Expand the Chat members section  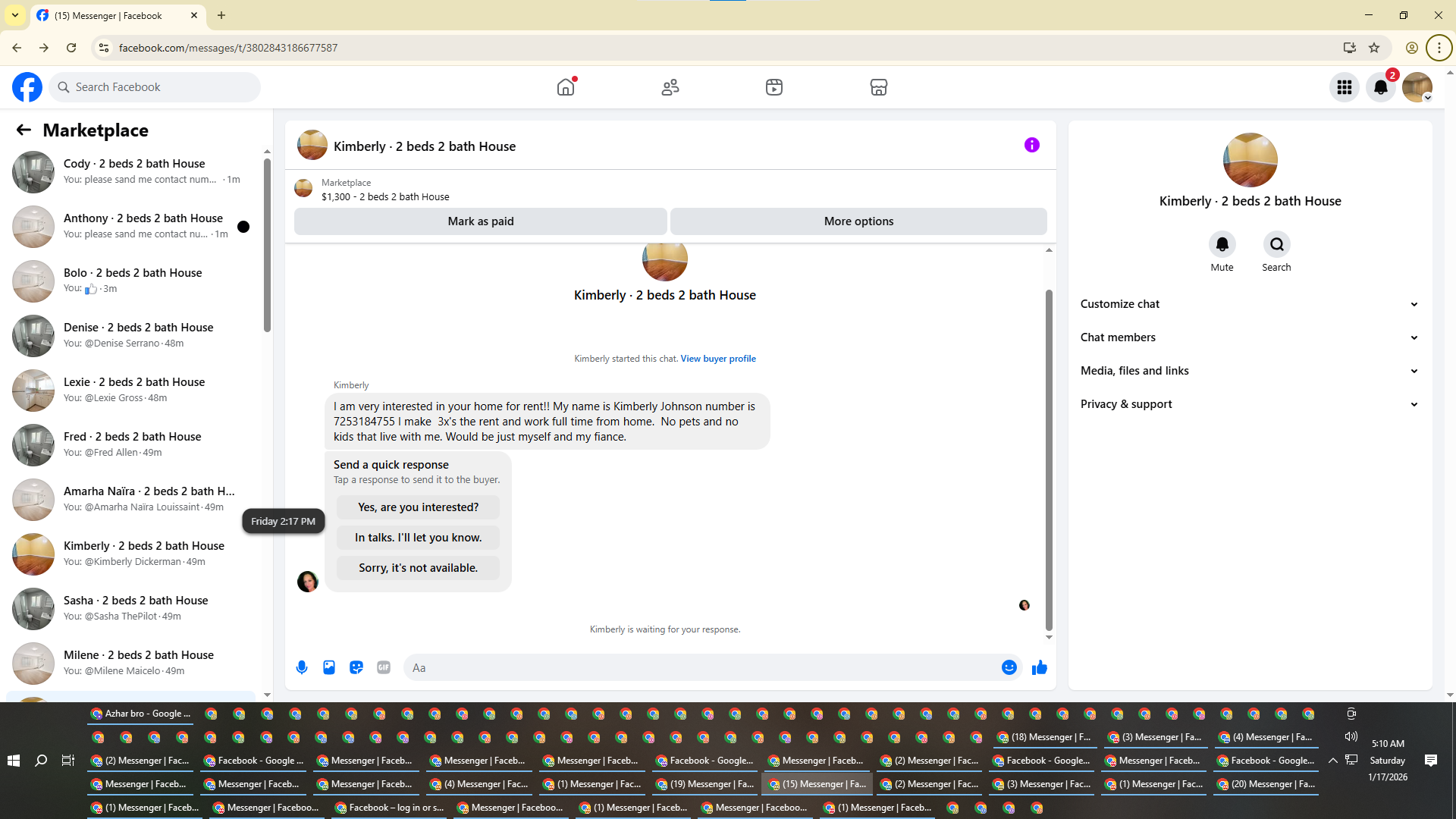click(1249, 337)
